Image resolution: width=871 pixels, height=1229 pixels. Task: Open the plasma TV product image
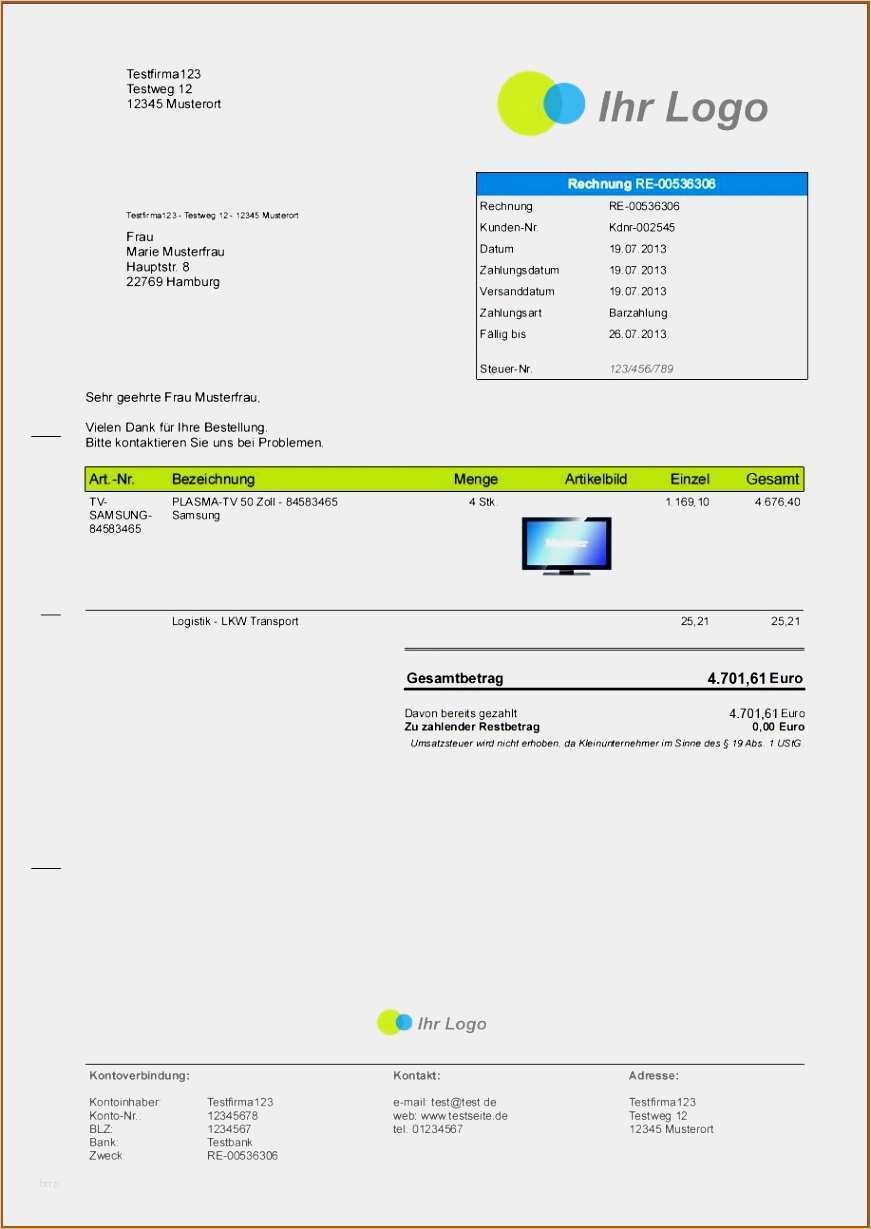point(566,545)
